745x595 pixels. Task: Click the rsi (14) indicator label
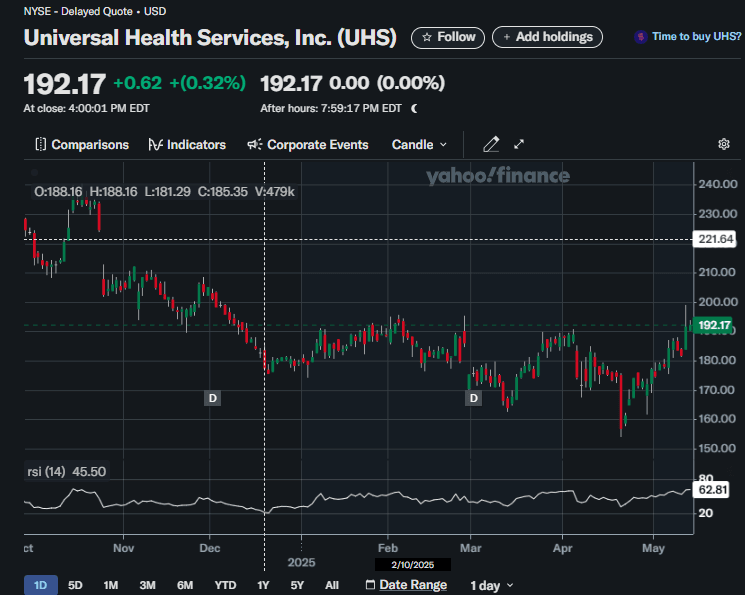[47, 471]
